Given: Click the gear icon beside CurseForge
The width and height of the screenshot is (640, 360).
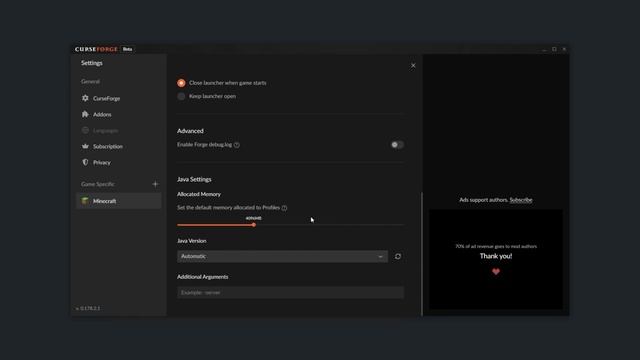Looking at the screenshot, I should point(85,98).
